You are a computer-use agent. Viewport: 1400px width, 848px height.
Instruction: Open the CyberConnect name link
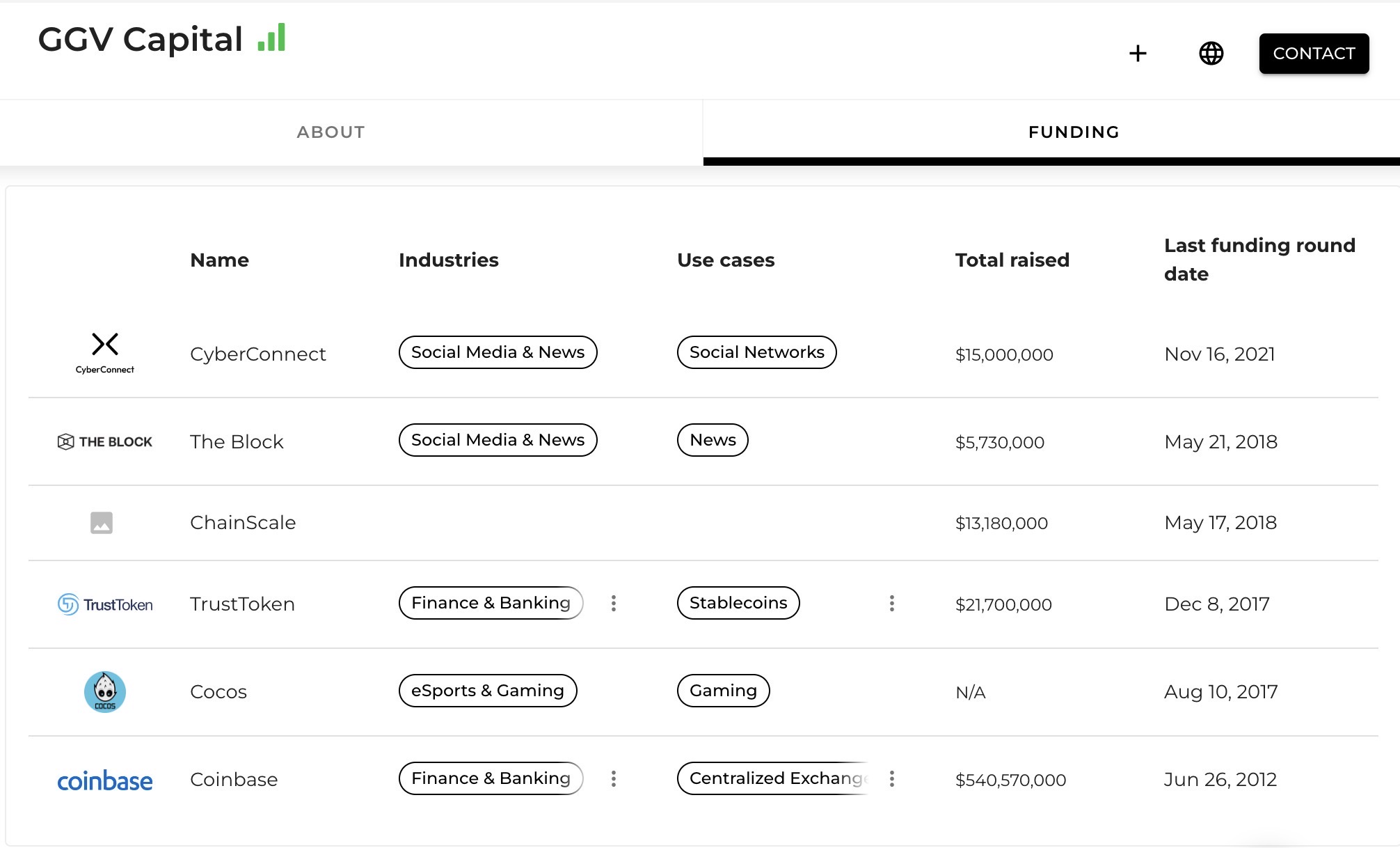[257, 354]
